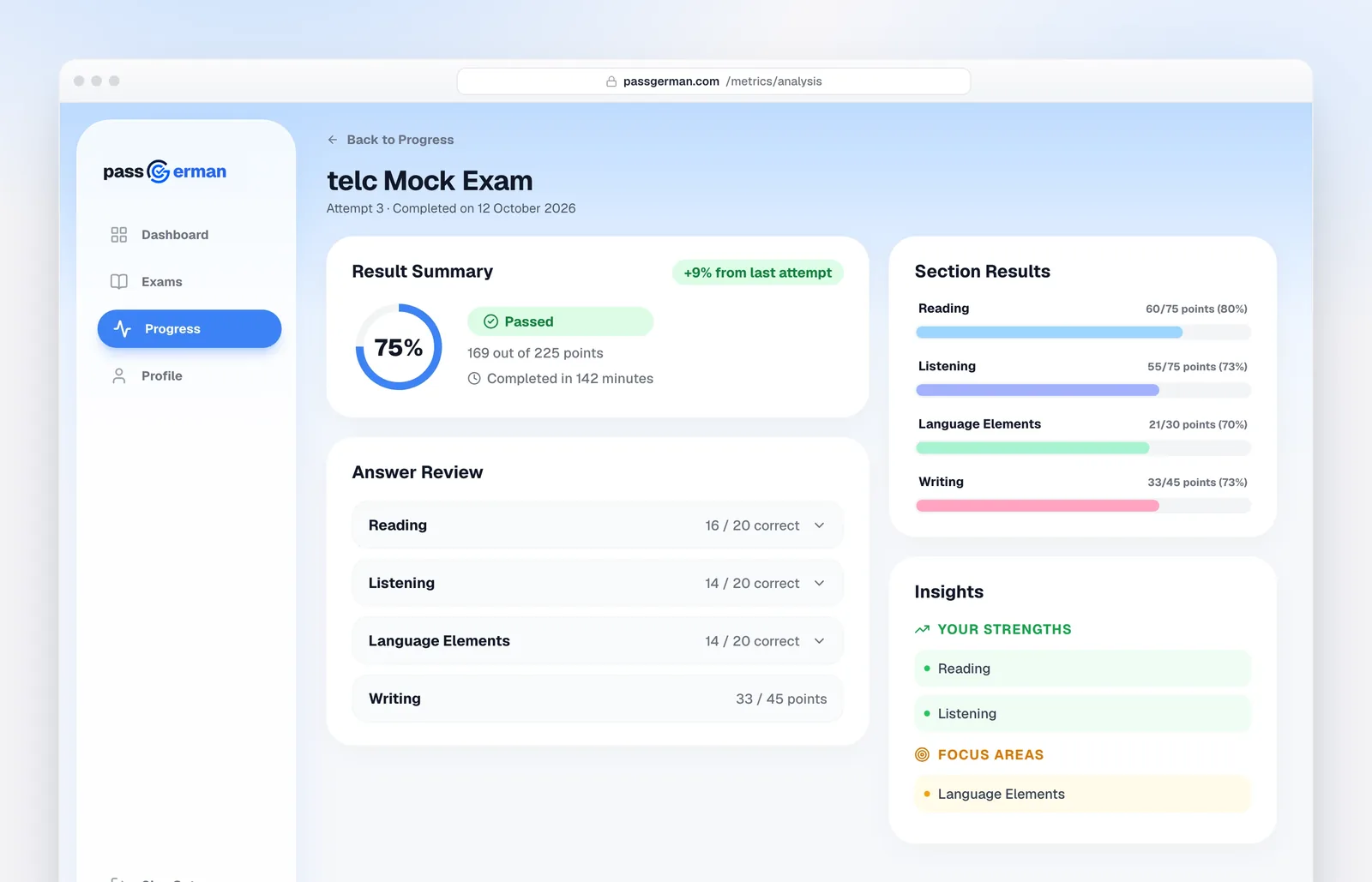Open the Profile menu item
This screenshot has height=882, width=1372.
190,376
